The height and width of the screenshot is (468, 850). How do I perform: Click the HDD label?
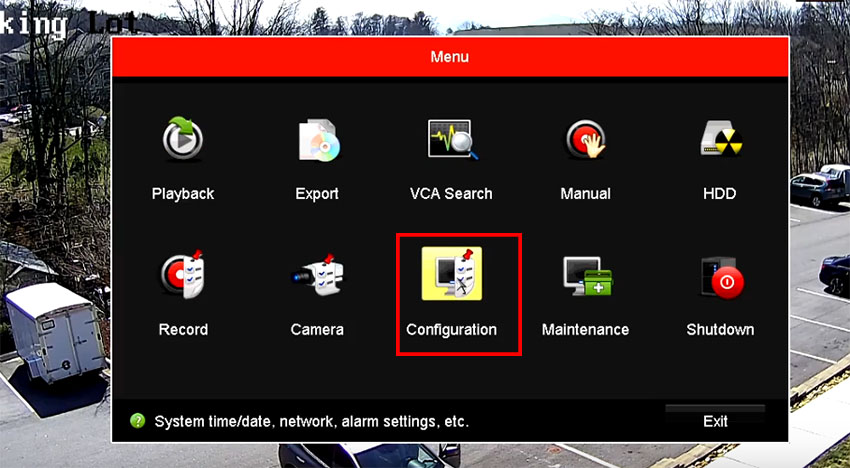click(719, 194)
